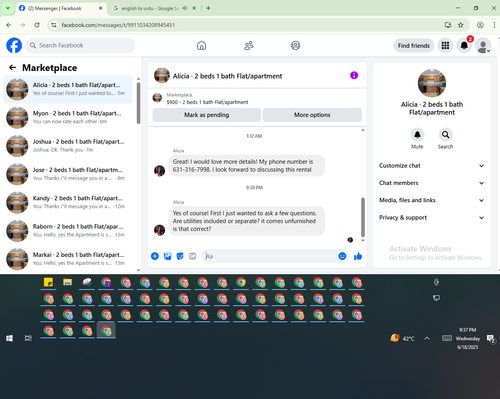Click the purple conversation info icon
500x399 pixels.
354,75
